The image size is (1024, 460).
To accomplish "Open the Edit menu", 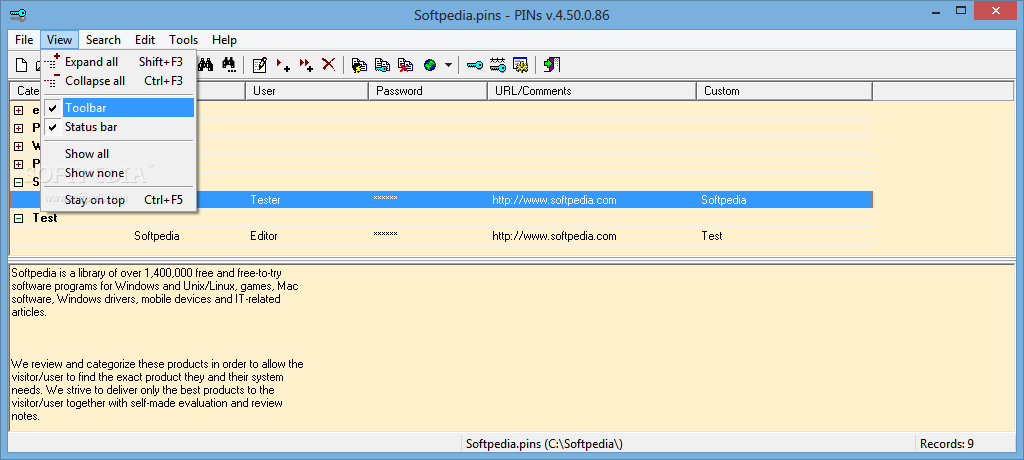I will click(x=145, y=40).
